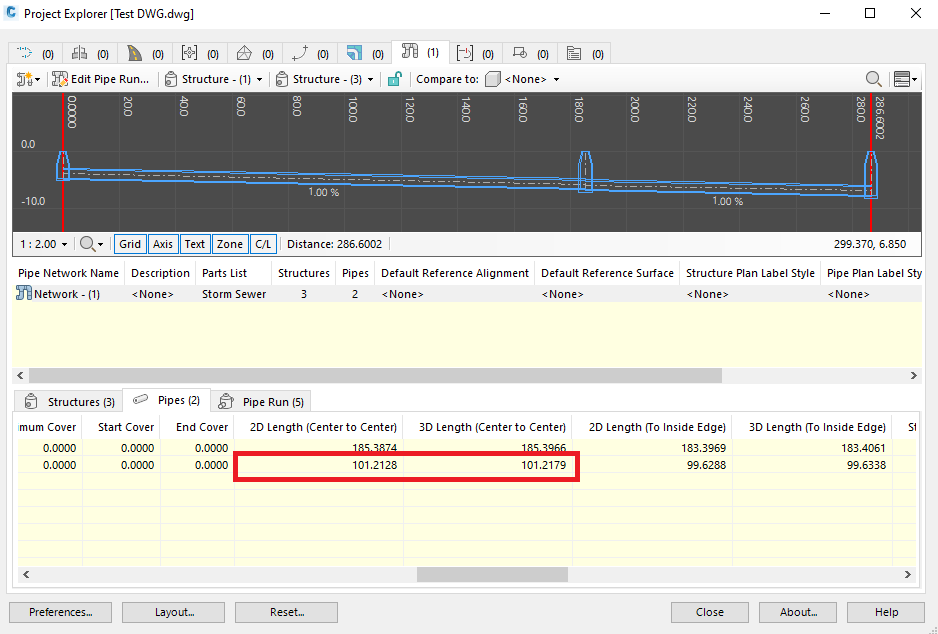Toggle the Text display button
The height and width of the screenshot is (634, 938).
[194, 244]
